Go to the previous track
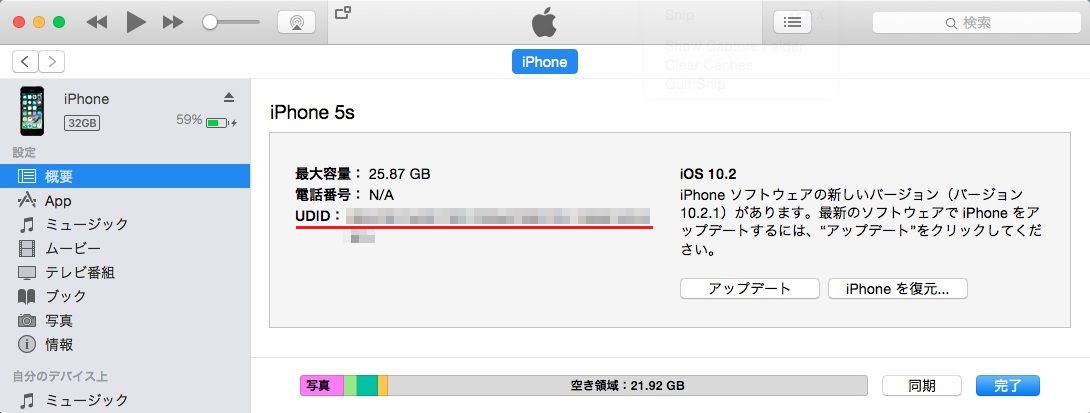Viewport: 1090px width, 413px height. tap(97, 22)
